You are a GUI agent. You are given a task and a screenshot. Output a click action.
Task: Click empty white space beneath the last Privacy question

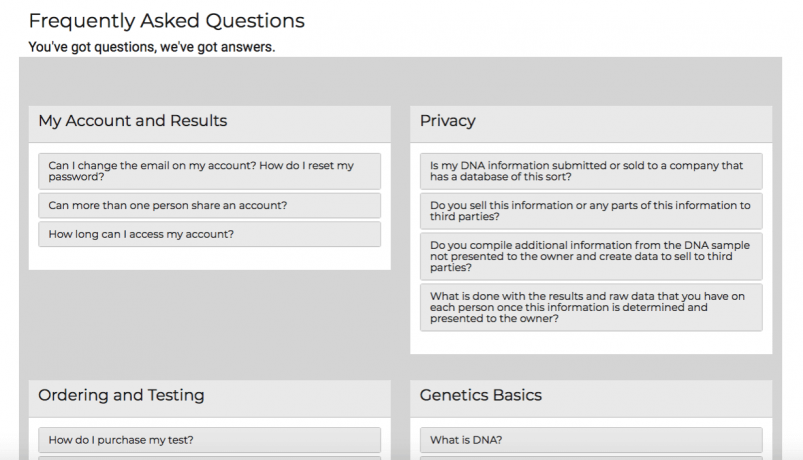pyautogui.click(x=590, y=342)
